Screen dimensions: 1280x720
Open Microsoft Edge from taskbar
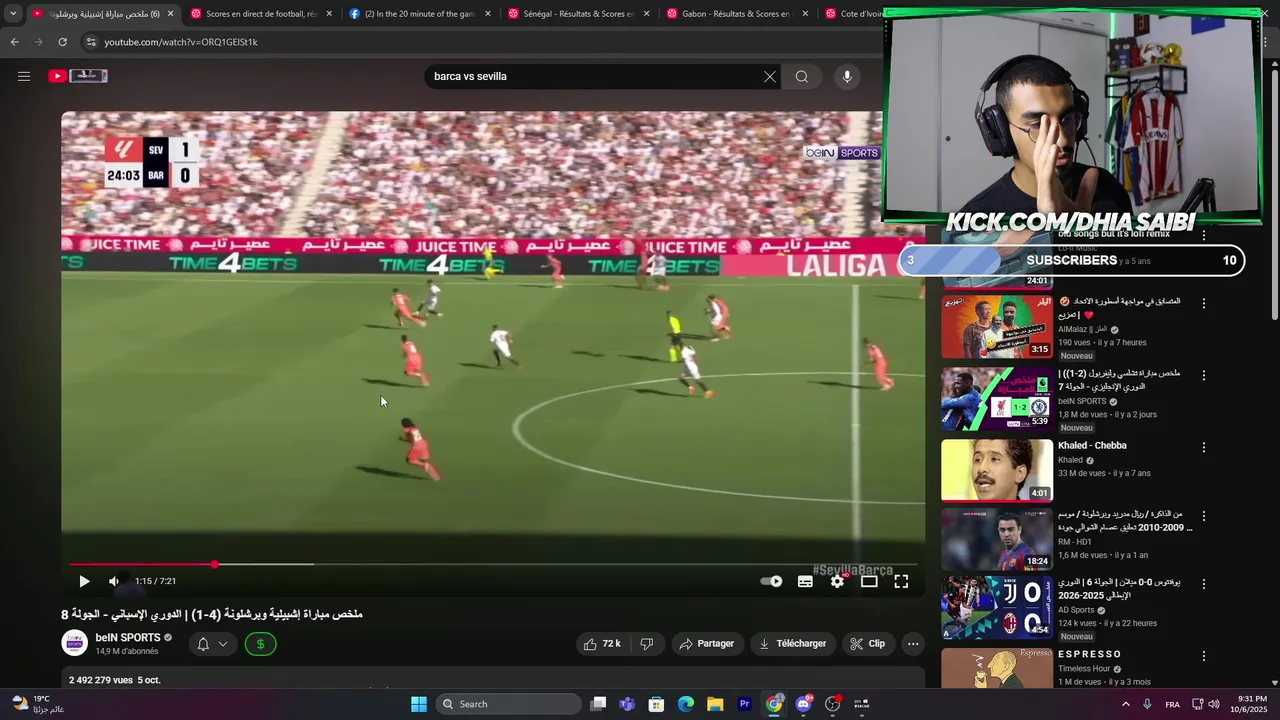coord(686,704)
